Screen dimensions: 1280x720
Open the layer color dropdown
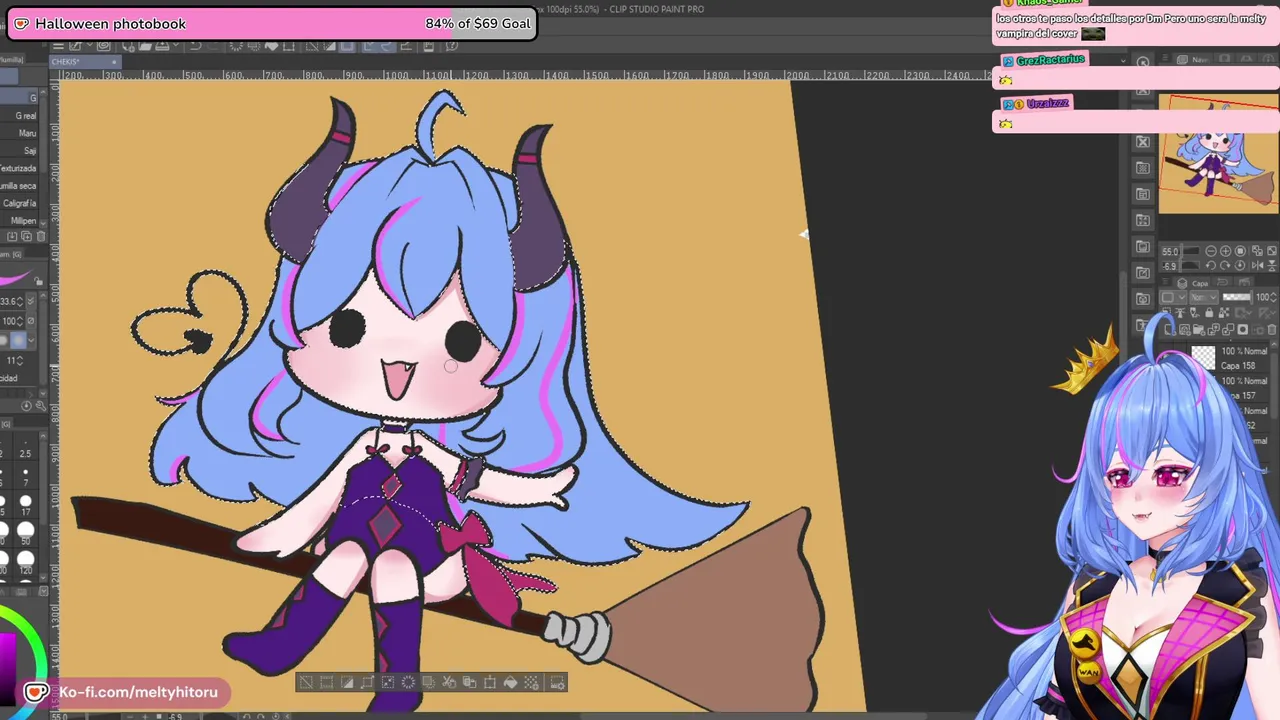(x=1173, y=297)
